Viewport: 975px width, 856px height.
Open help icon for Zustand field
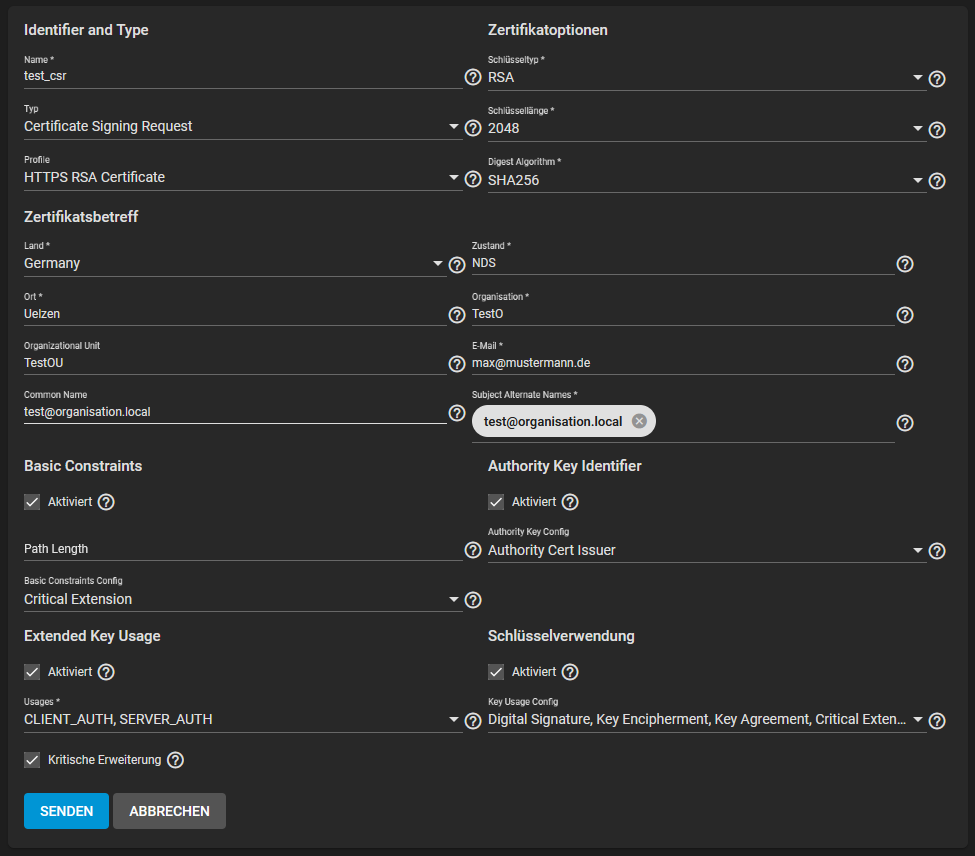click(x=904, y=264)
